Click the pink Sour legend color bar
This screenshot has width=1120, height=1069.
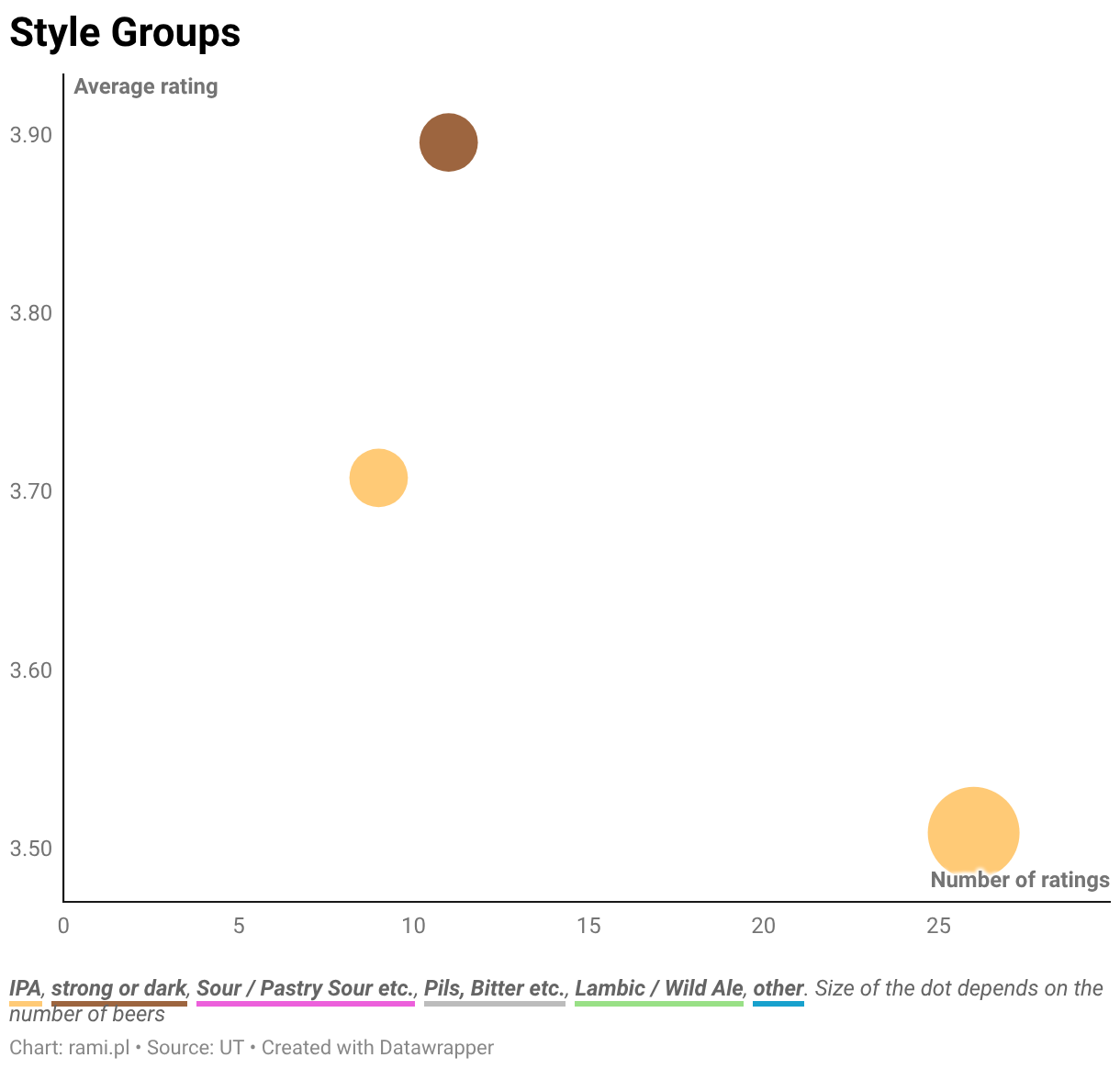[x=306, y=1004]
